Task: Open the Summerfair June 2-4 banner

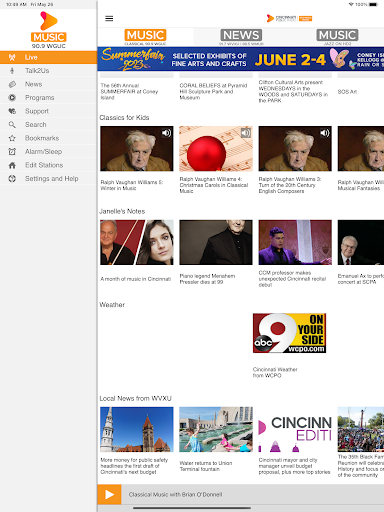Action: click(x=241, y=59)
